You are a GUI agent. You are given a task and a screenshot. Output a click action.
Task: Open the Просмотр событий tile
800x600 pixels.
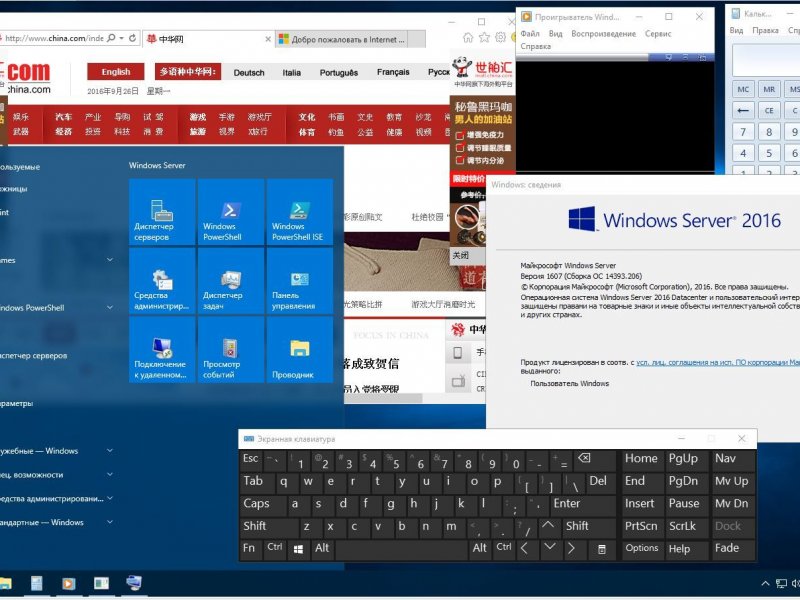point(231,350)
